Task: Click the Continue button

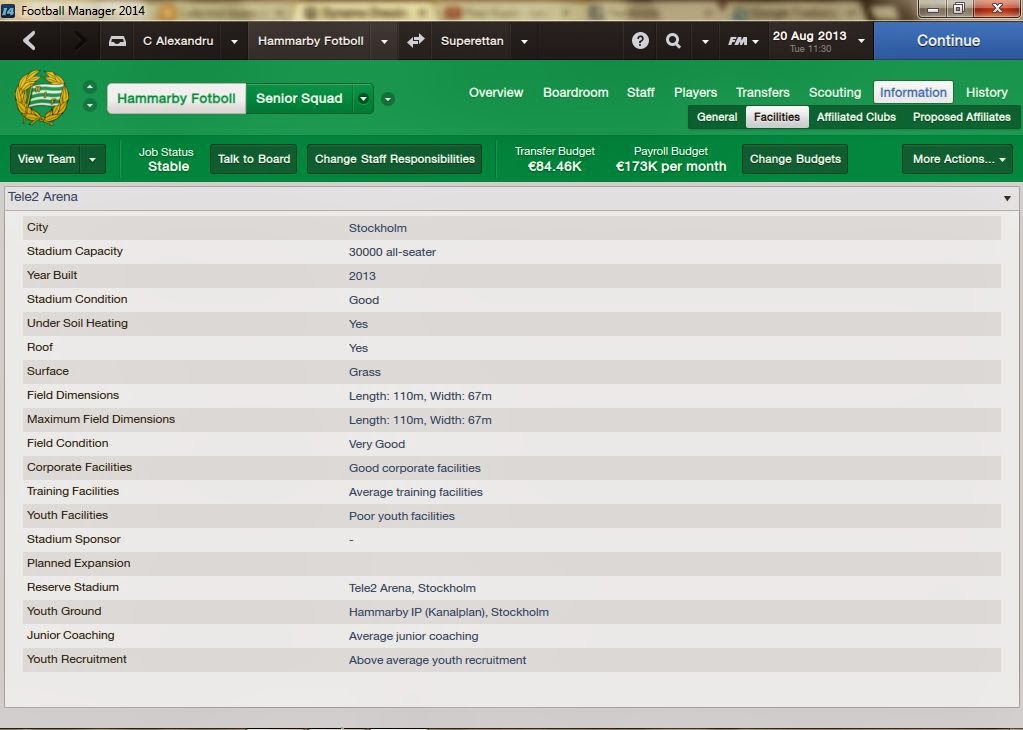Action: [948, 40]
